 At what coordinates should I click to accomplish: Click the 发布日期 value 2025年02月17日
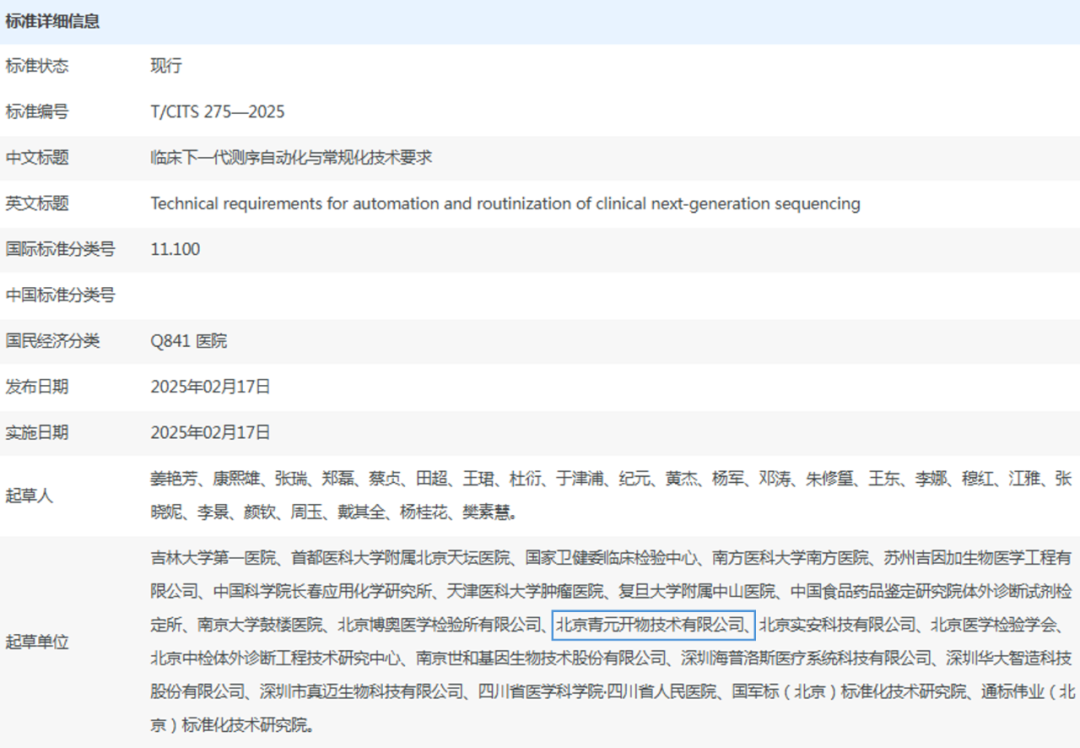pos(211,386)
